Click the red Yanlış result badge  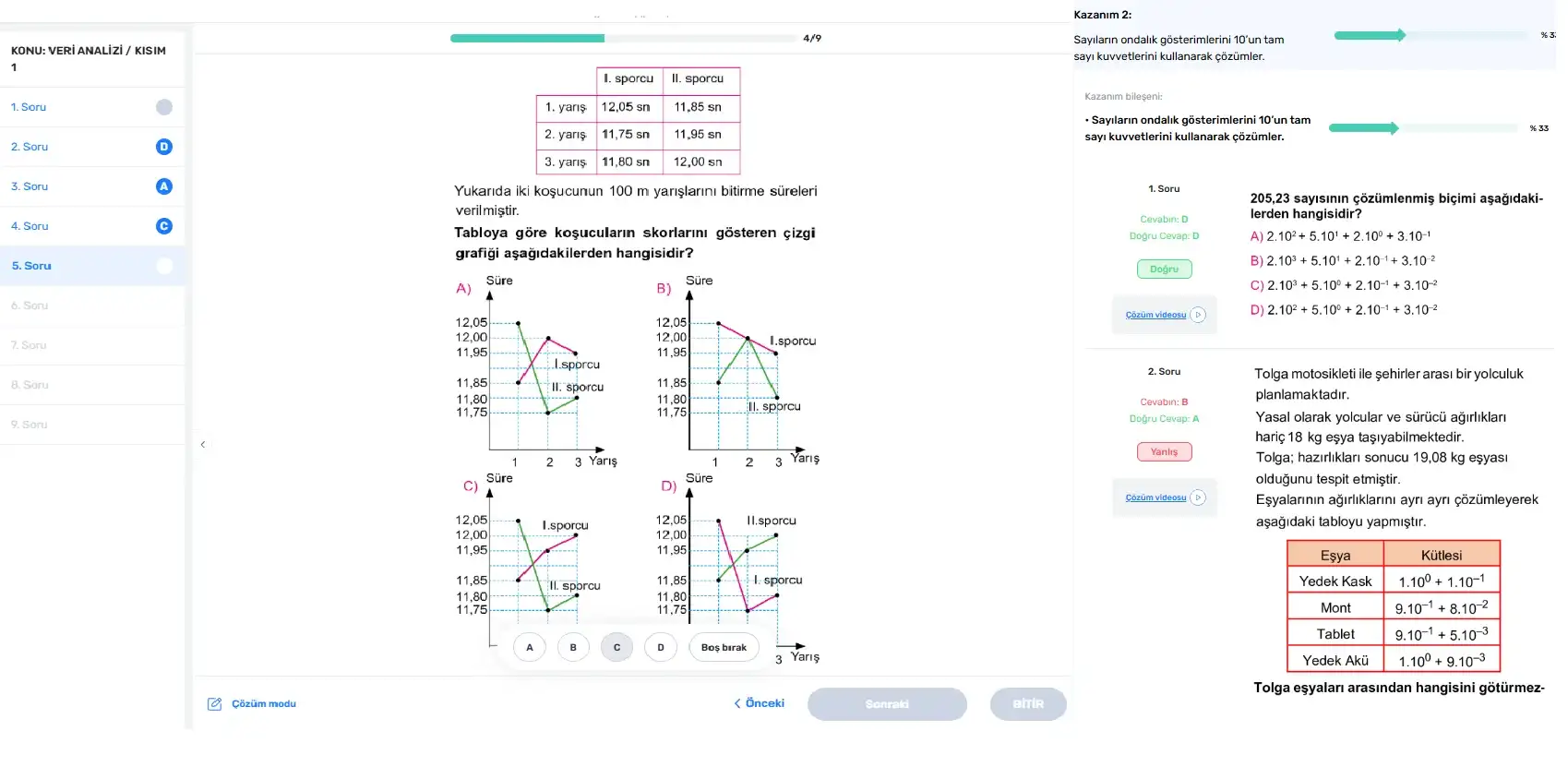coord(1164,452)
